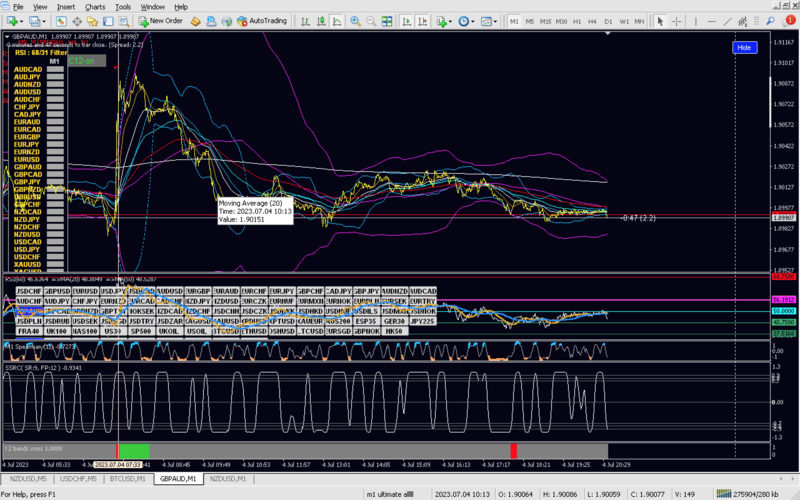Click the gray bar beside EURUSD
This screenshot has height=500, width=800.
[55, 159]
